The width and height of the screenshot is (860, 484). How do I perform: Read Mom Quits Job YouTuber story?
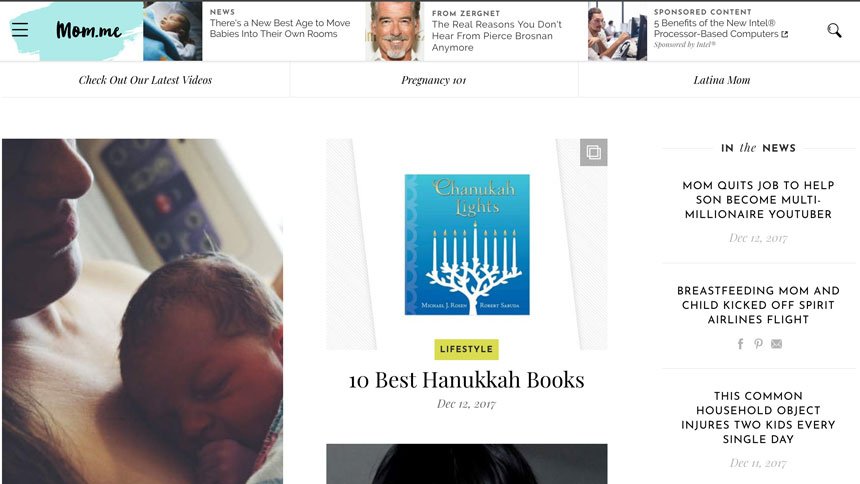click(x=758, y=200)
